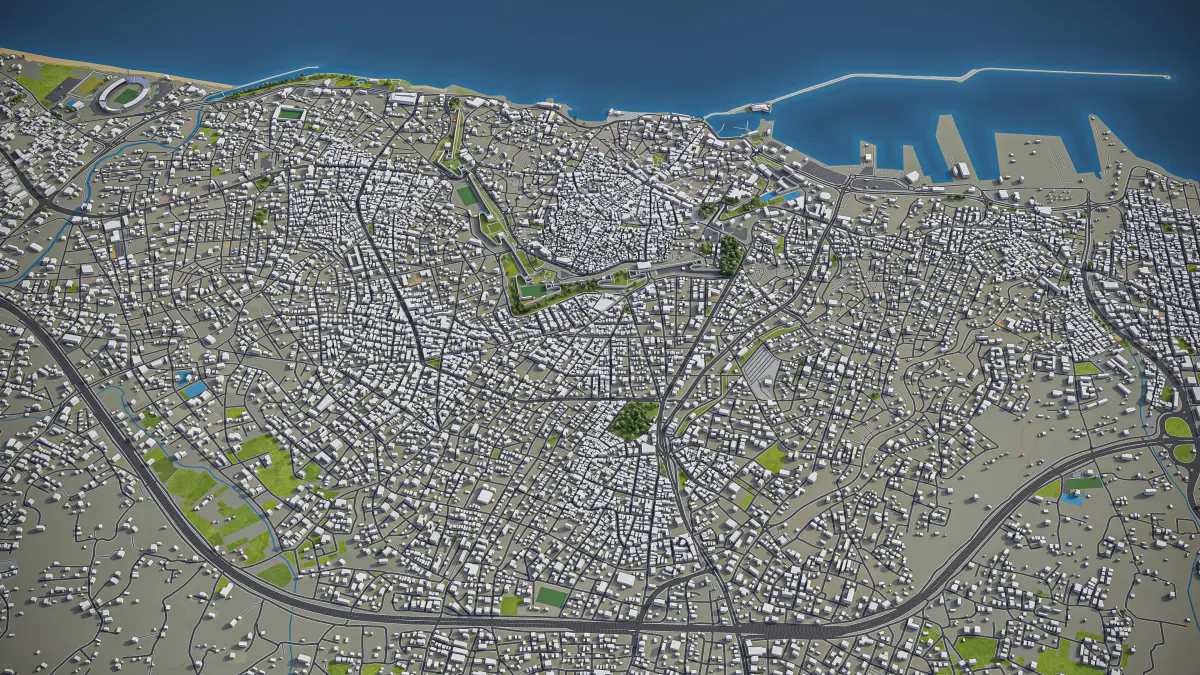Click the oval stadium near the coast
Screen dimensions: 1200x675
click(x=125, y=93)
